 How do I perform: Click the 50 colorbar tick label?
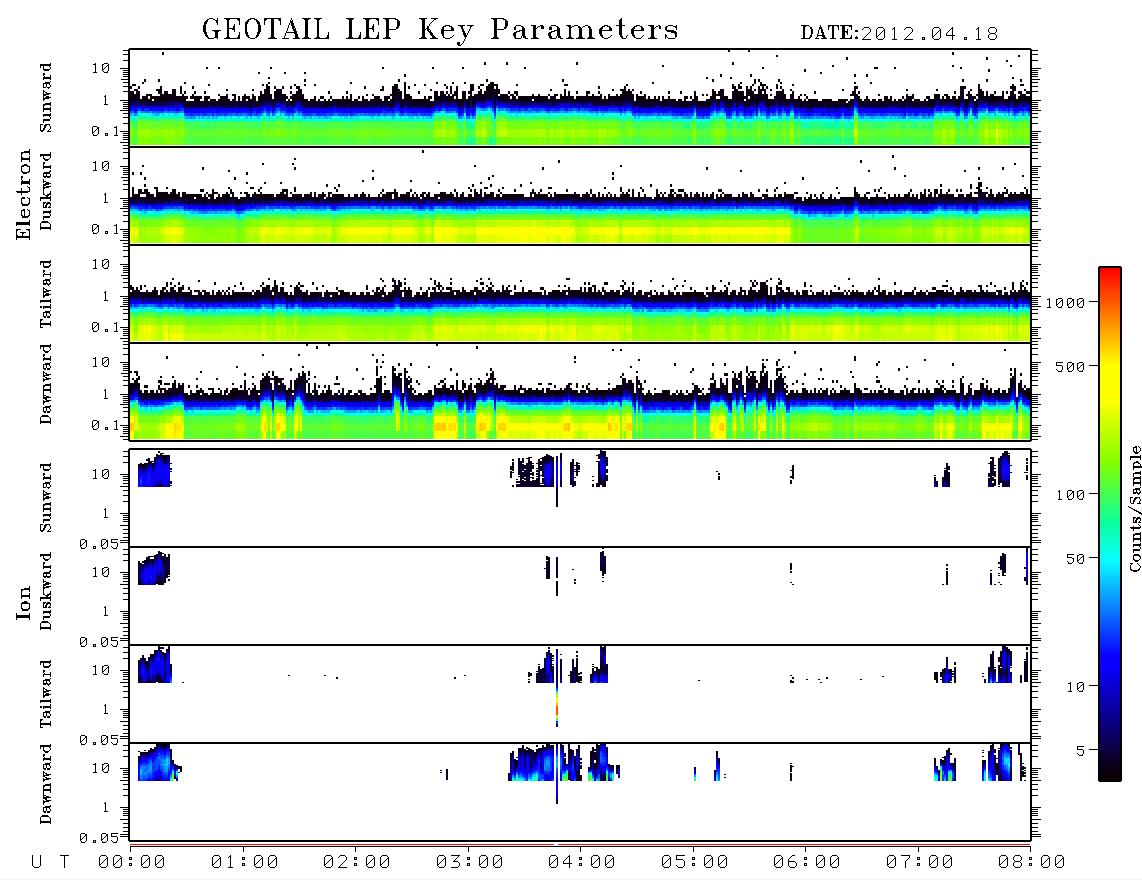[x=1075, y=559]
